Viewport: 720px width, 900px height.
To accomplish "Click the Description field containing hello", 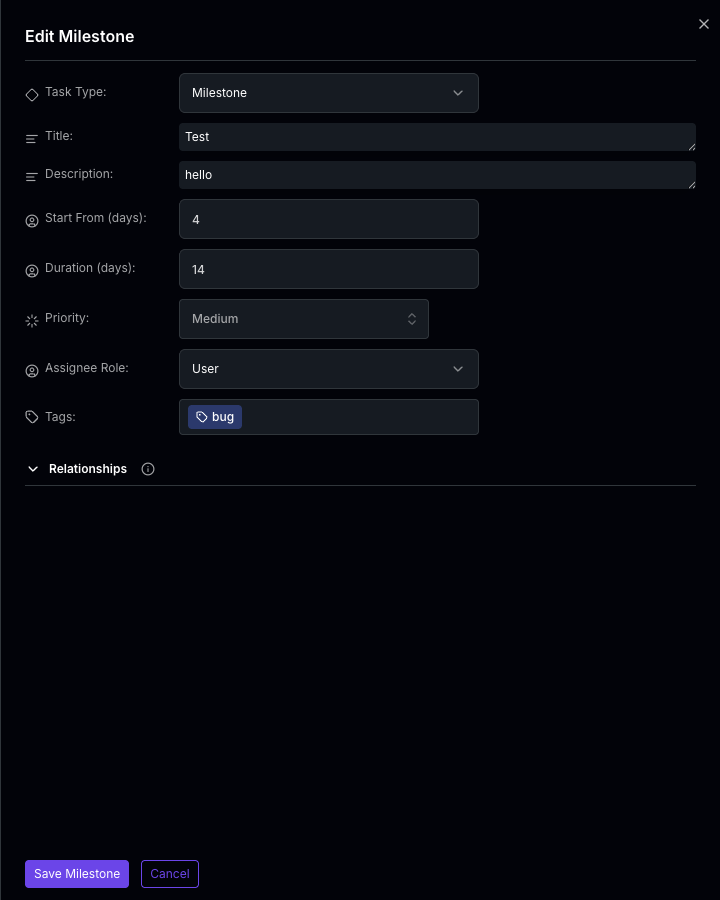I will click(x=438, y=175).
